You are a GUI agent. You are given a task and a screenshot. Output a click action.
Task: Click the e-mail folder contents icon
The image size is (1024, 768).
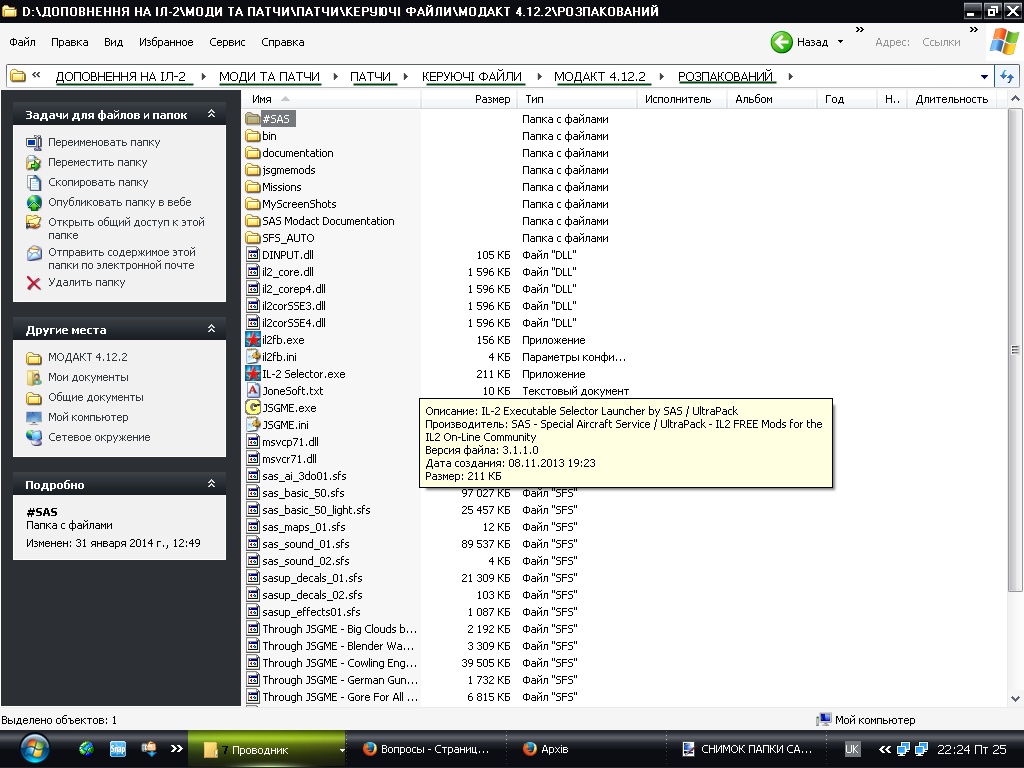(x=34, y=252)
